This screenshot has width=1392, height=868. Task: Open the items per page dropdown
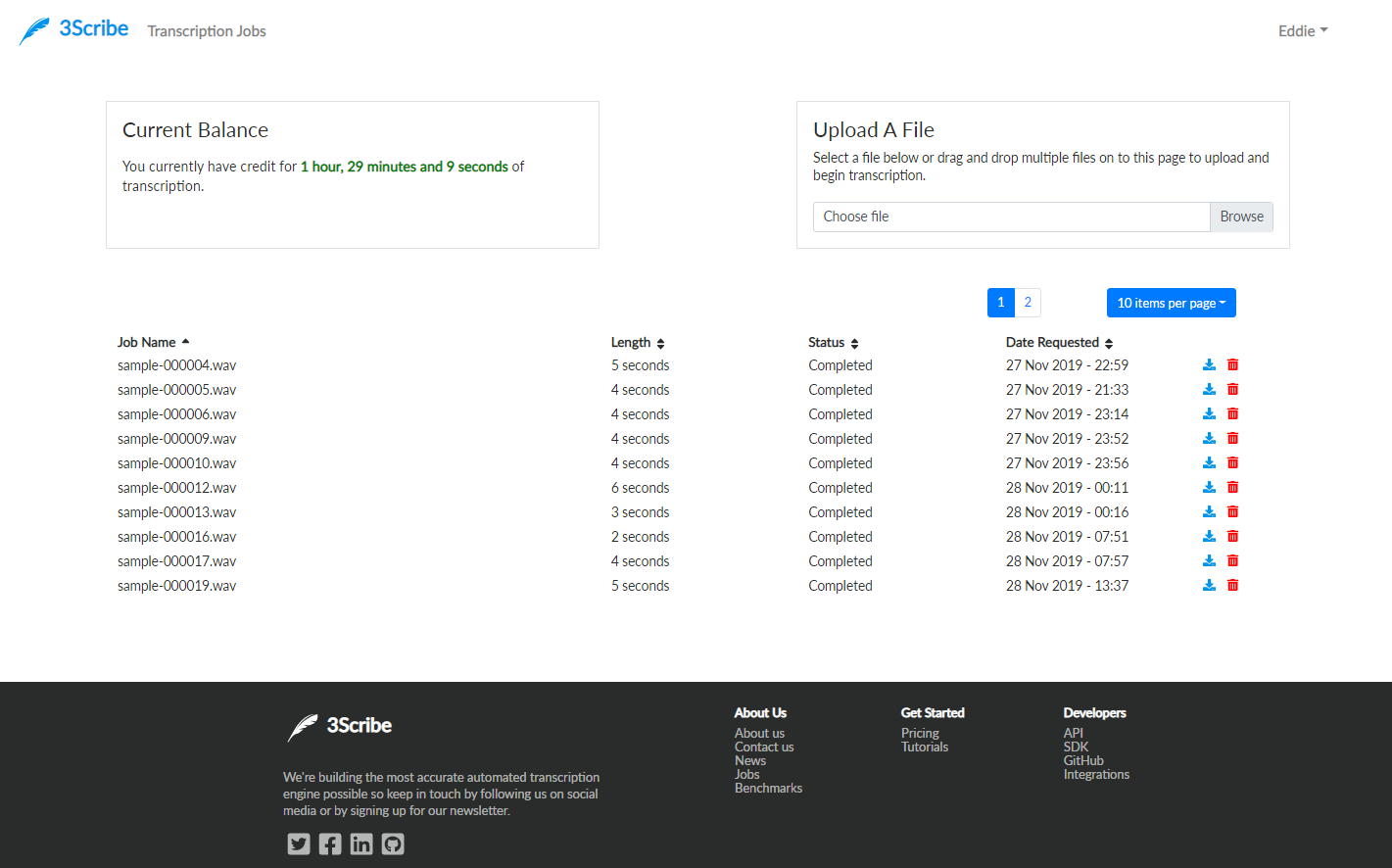pyautogui.click(x=1171, y=303)
